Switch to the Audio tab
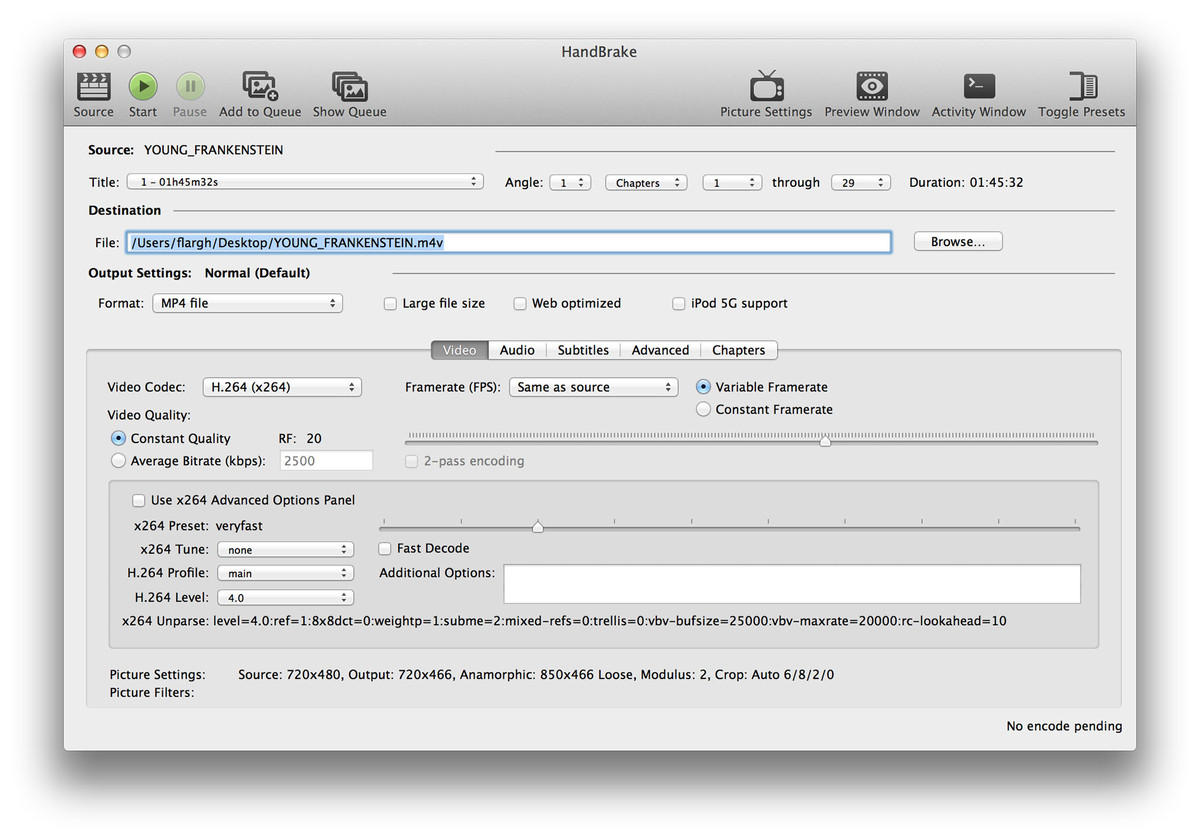 518,350
